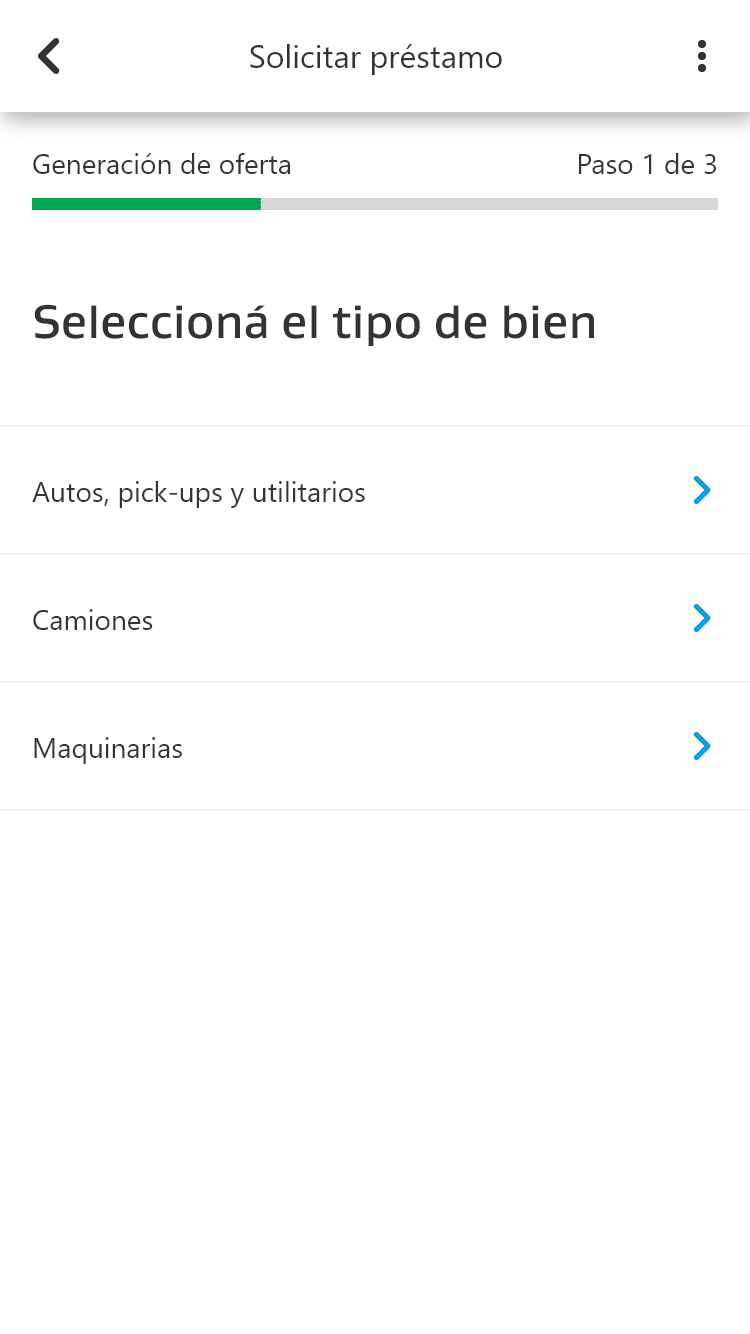Image resolution: width=750 pixels, height=1334 pixels.
Task: Open the Camiones row by its label text
Action: point(93,620)
